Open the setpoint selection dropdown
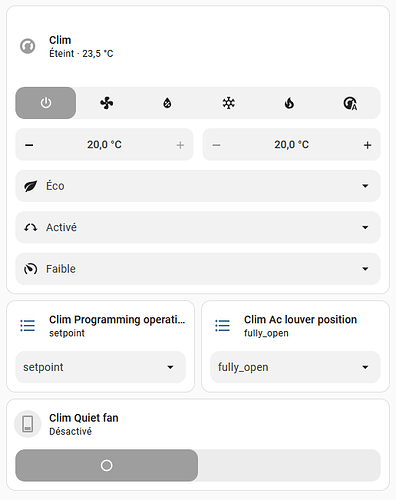The image size is (396, 500). tap(101, 367)
